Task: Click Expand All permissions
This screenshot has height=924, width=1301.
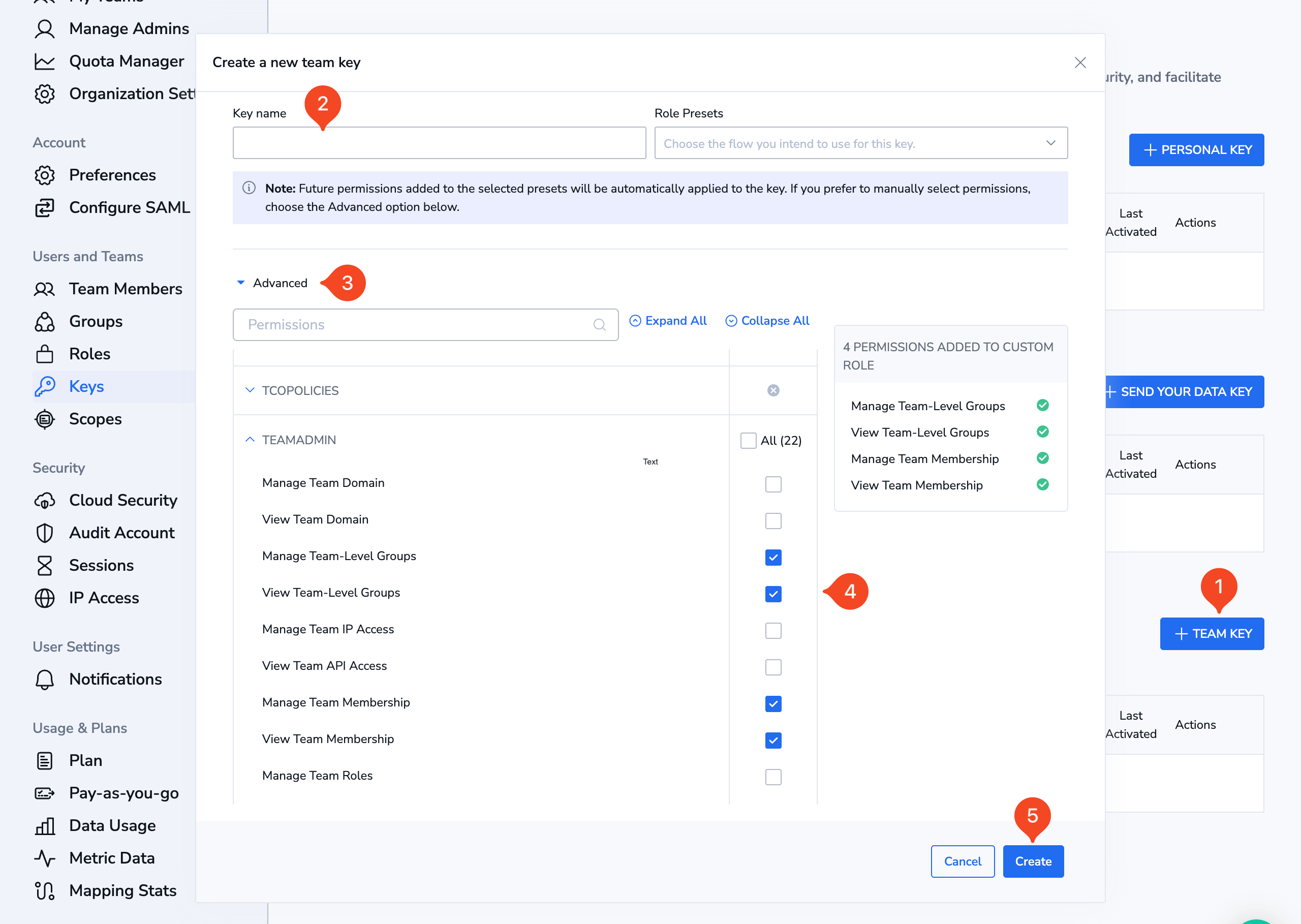Action: pos(668,321)
